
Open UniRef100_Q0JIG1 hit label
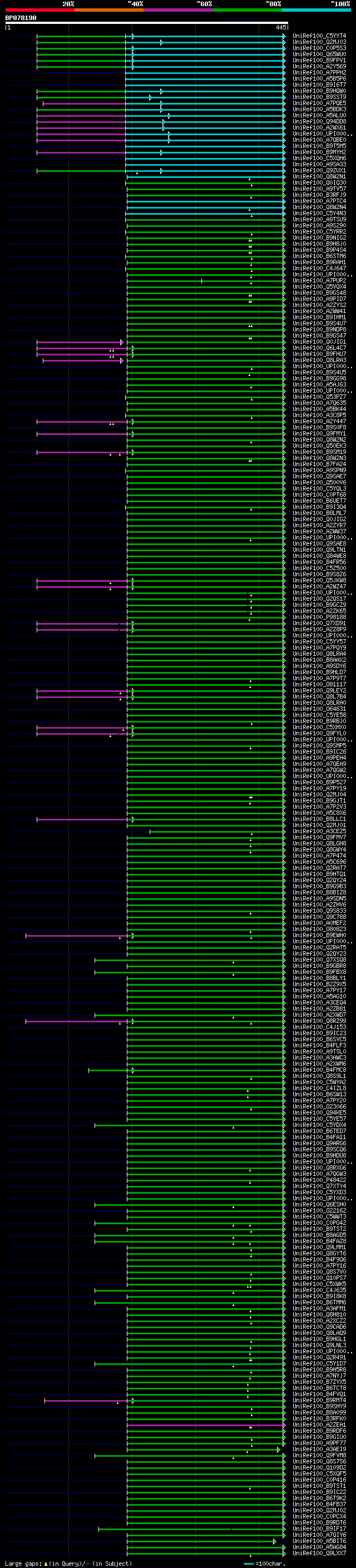click(x=319, y=342)
